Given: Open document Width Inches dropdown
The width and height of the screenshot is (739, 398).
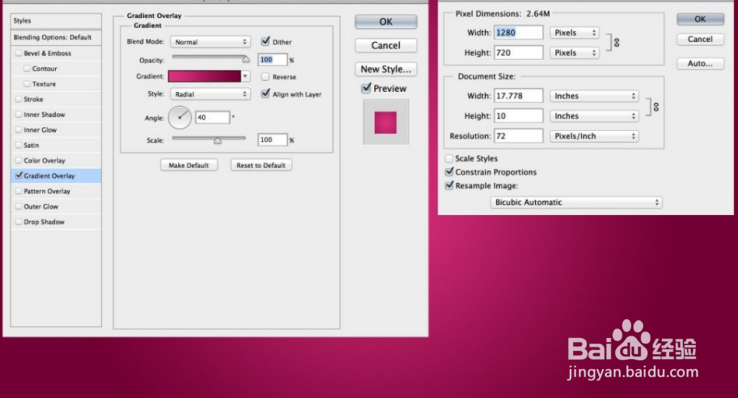Looking at the screenshot, I should click(x=594, y=96).
